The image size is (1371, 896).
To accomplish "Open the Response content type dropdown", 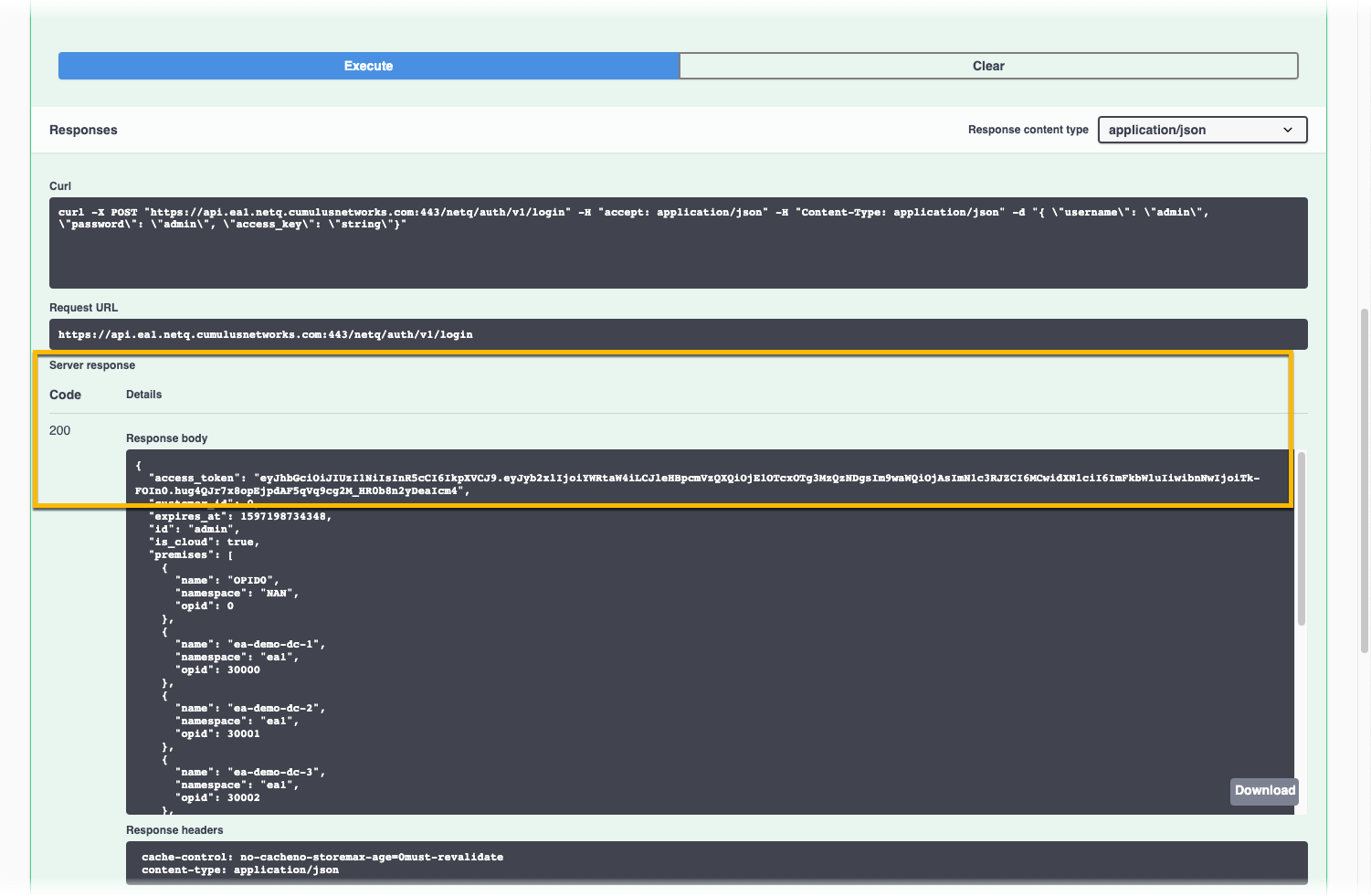I will click(x=1201, y=130).
